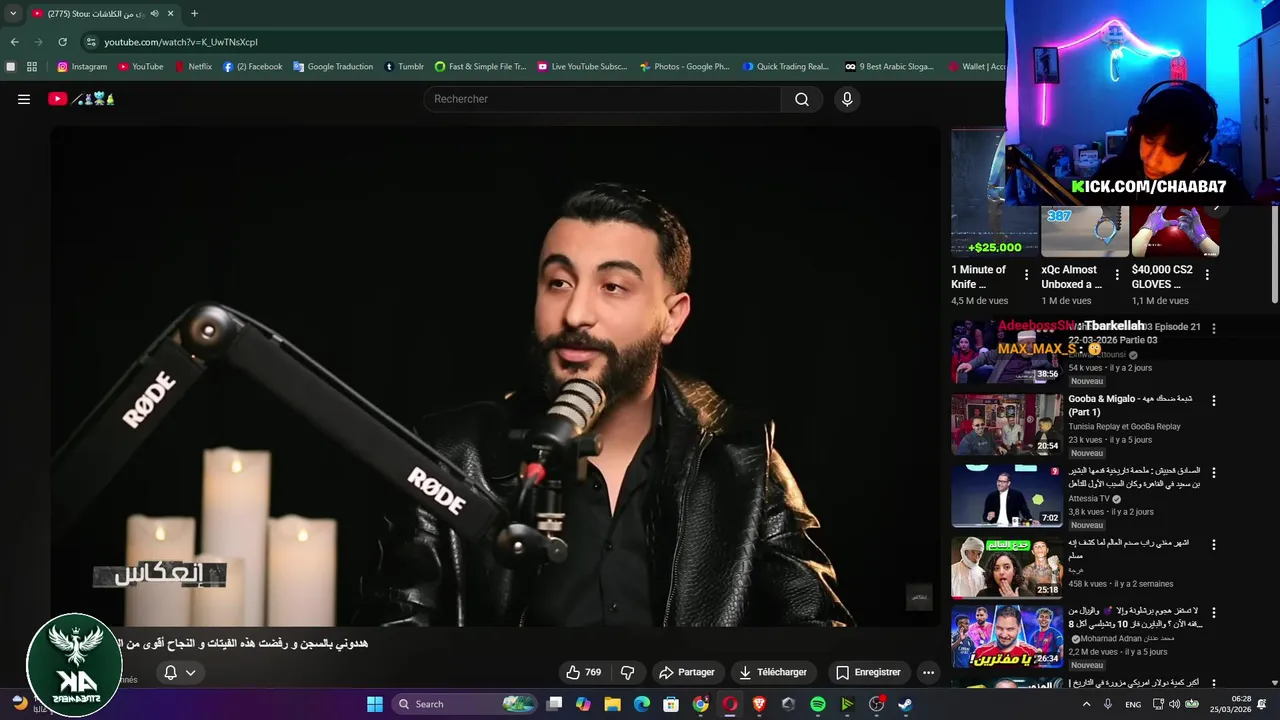Open the Windows Start menu

(374, 704)
